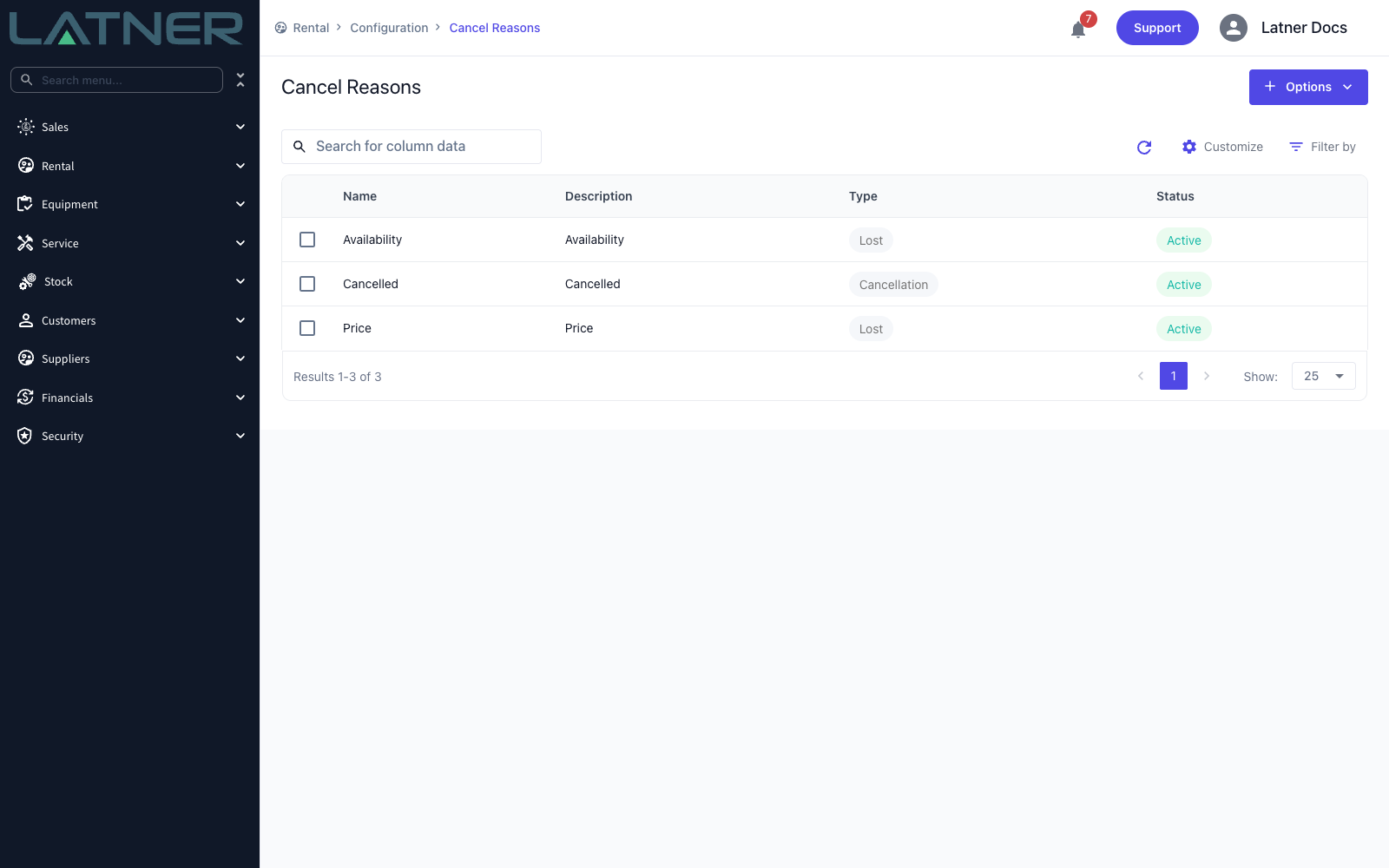This screenshot has width=1389, height=868.
Task: Click the Lost type in Availability row
Action: 871,240
